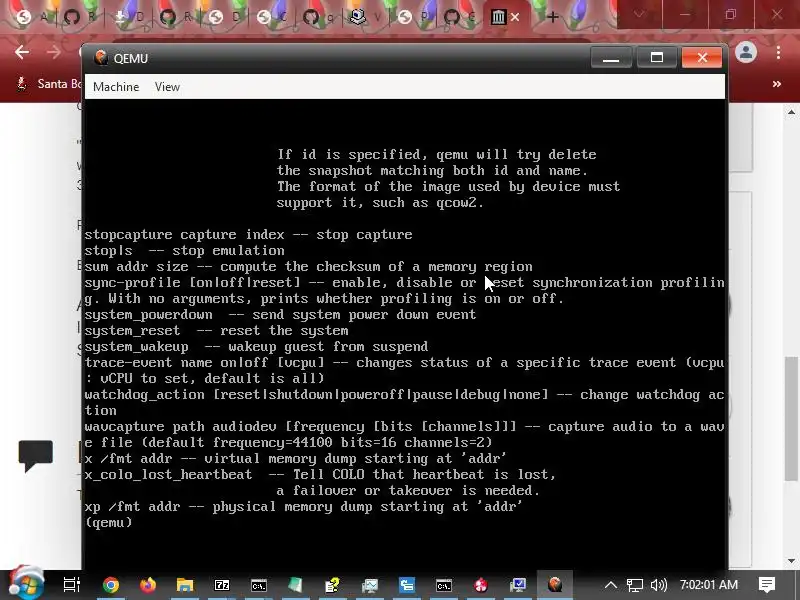This screenshot has width=800, height=600.
Task: Open the Command Prompt icon beside 7-Zip
Action: (259, 585)
